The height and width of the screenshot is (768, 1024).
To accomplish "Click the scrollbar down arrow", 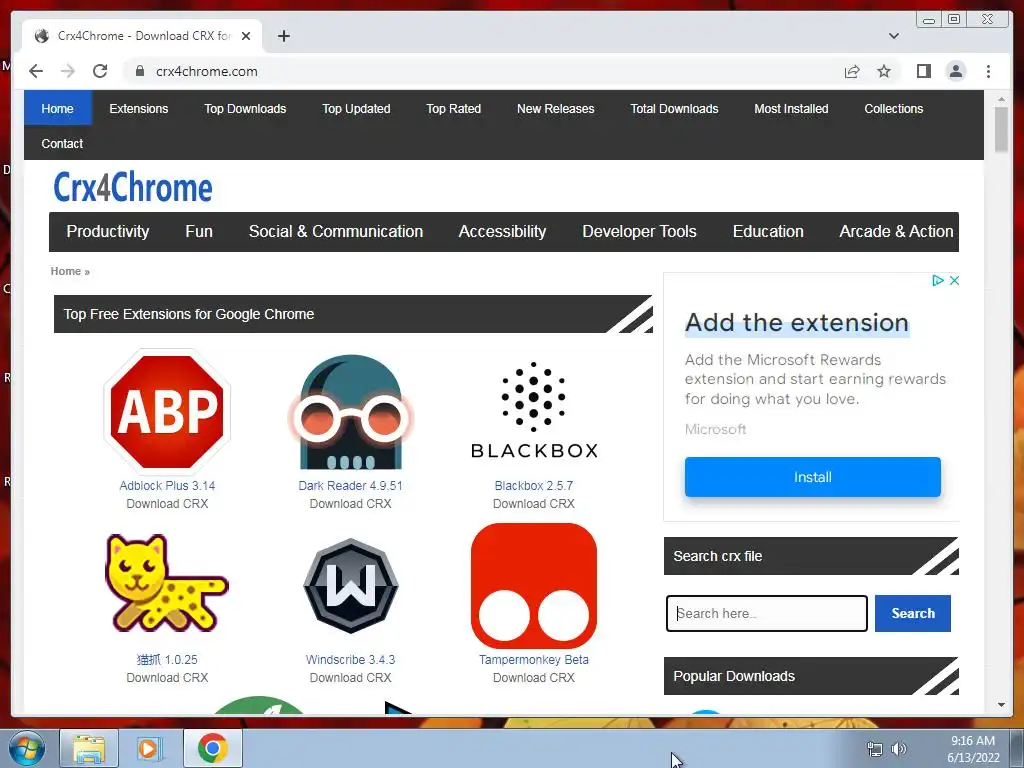I will pos(1001,705).
